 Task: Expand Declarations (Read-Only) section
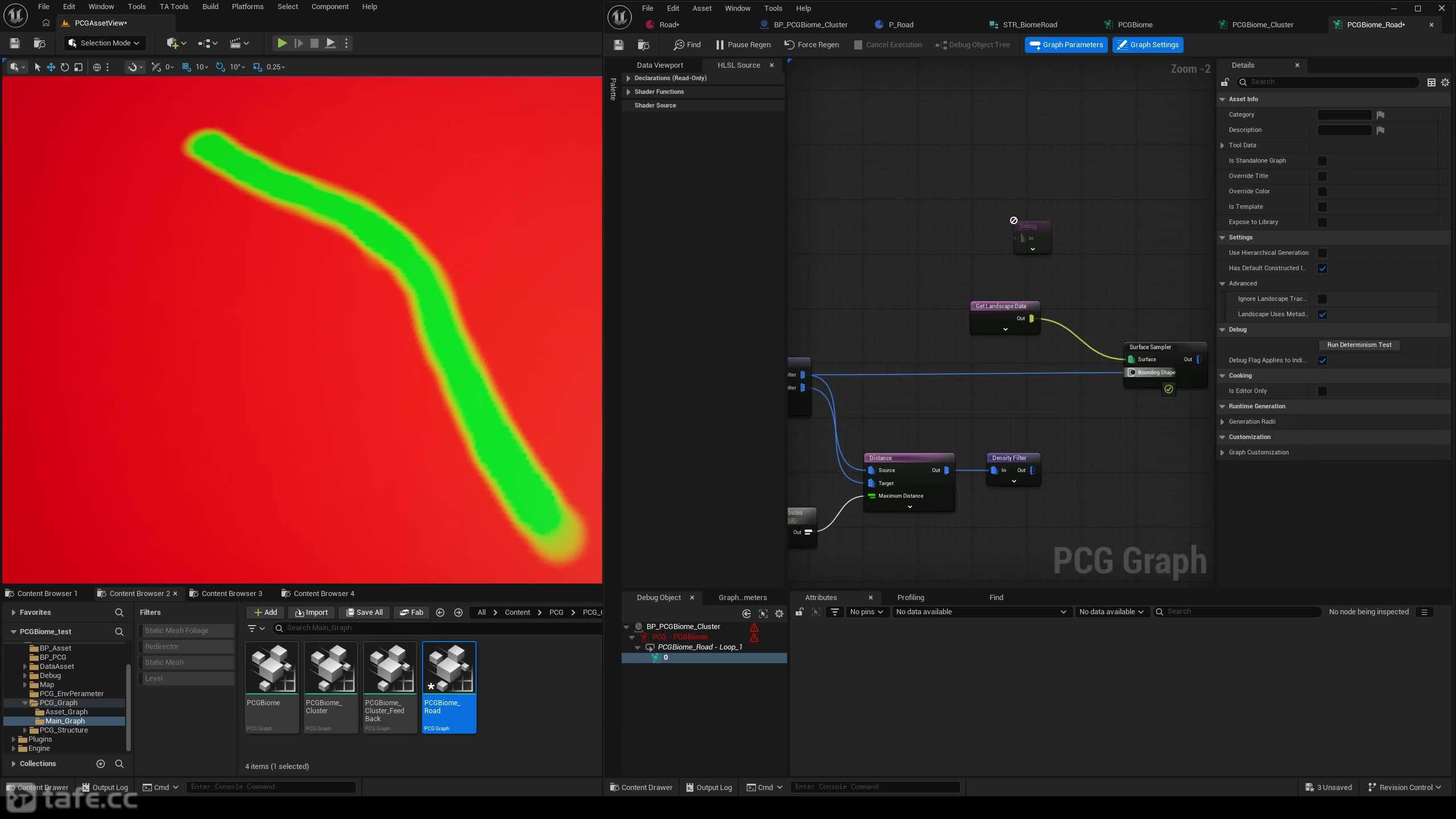628,78
